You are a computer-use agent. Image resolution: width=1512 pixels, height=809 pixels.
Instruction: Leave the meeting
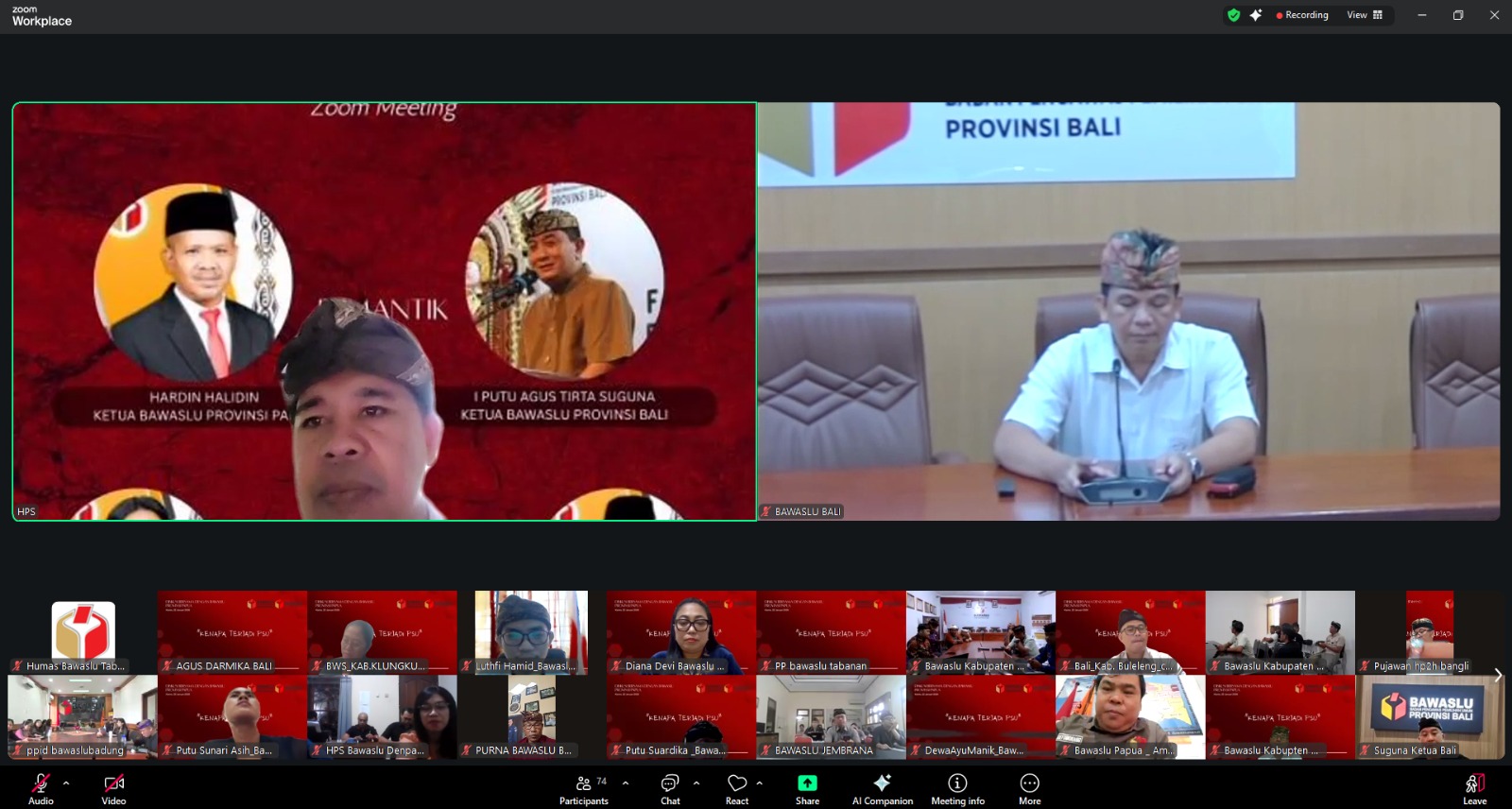click(x=1474, y=788)
